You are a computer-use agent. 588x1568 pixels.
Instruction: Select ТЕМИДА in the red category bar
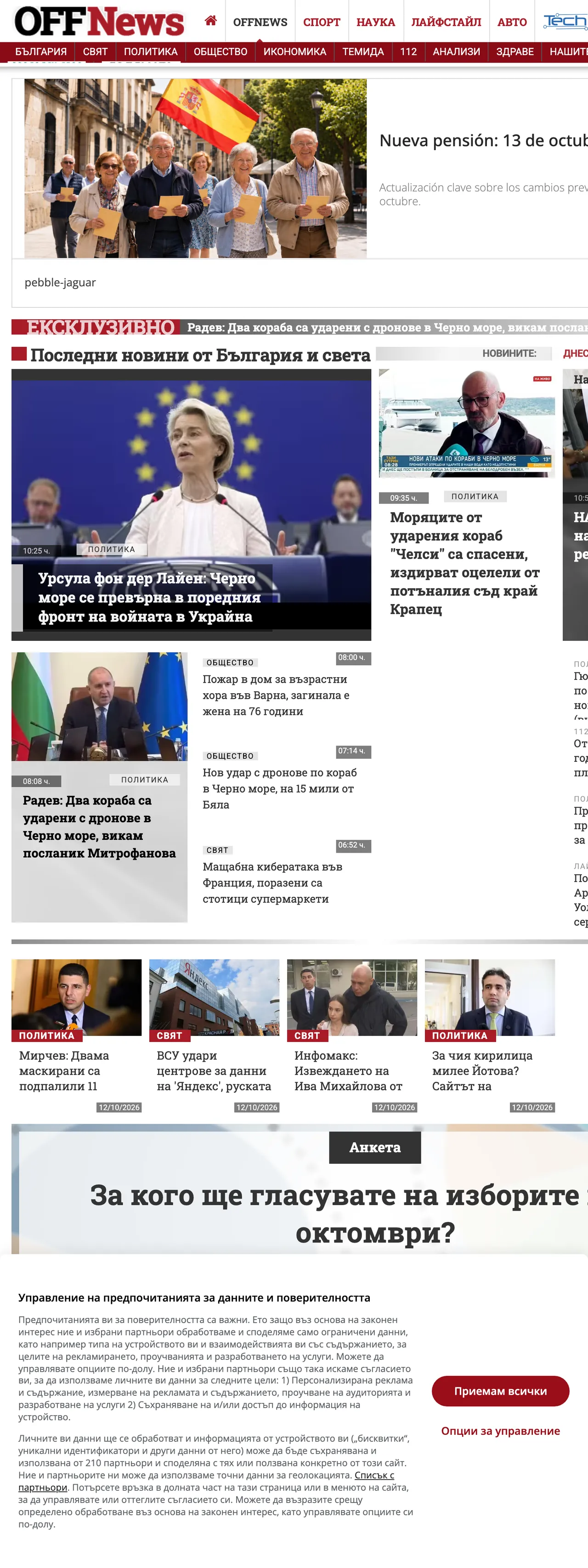[x=363, y=52]
